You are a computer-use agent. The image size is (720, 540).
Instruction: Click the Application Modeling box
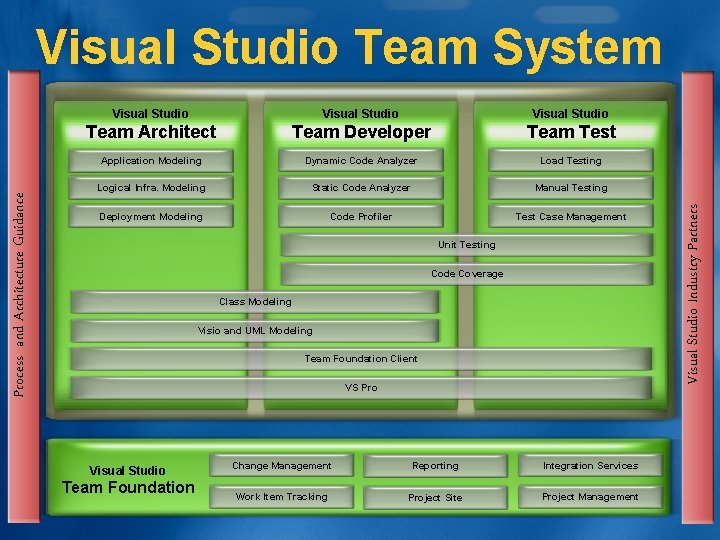(x=151, y=161)
